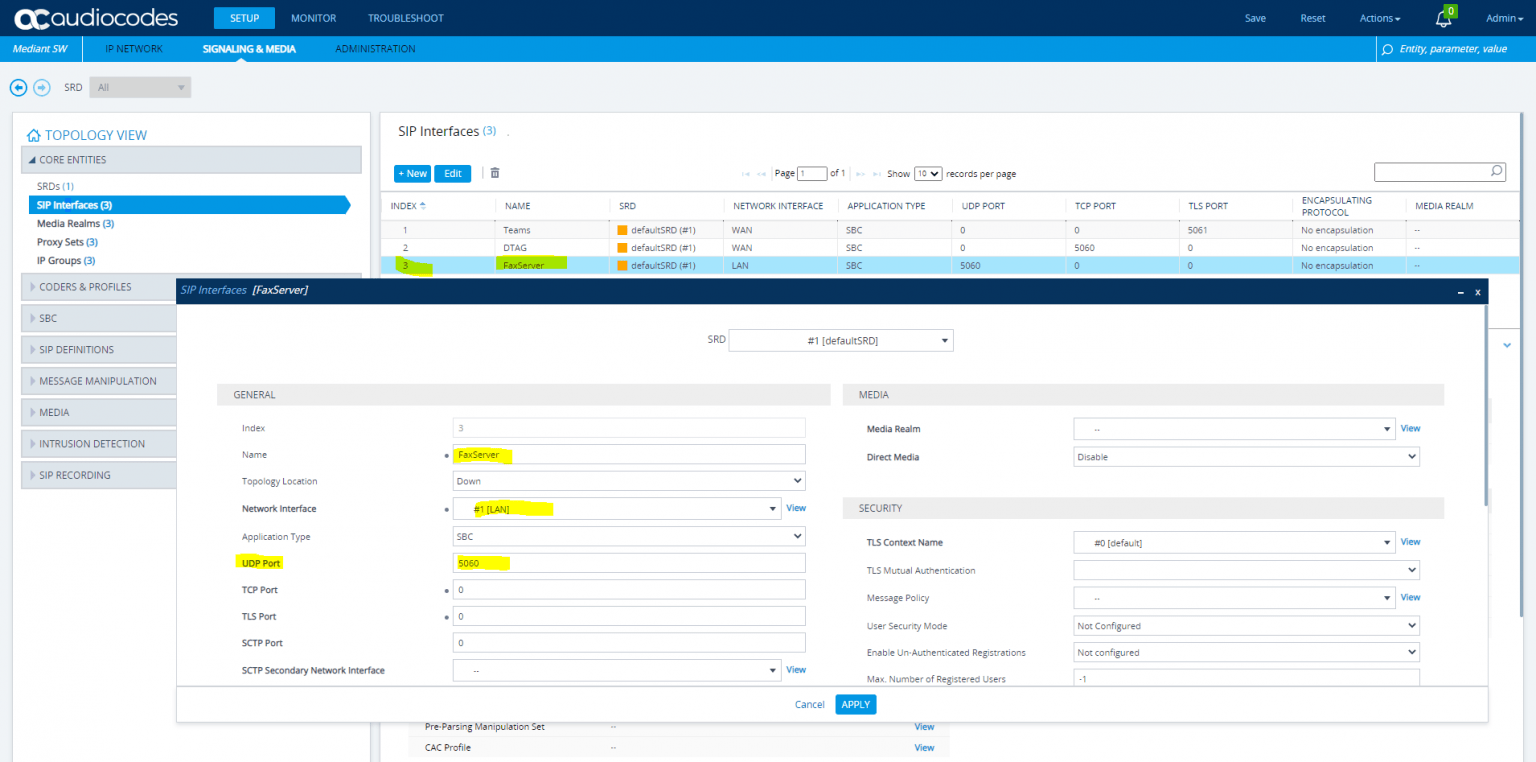Click the search magnifier in table filter
This screenshot has height=762, width=1536.
coord(1496,171)
